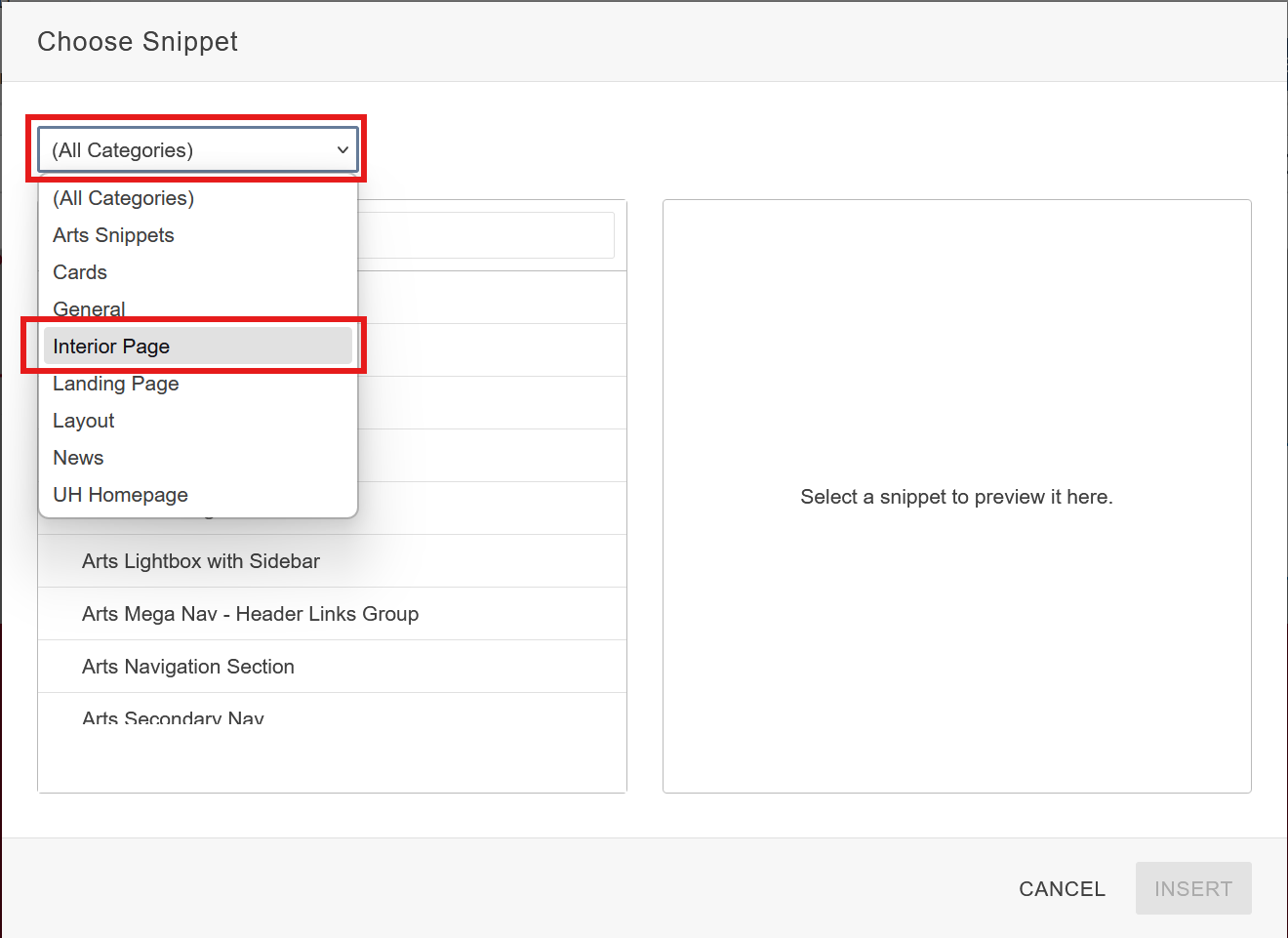This screenshot has height=938, width=1288.
Task: Select the Layout category
Action: [84, 421]
